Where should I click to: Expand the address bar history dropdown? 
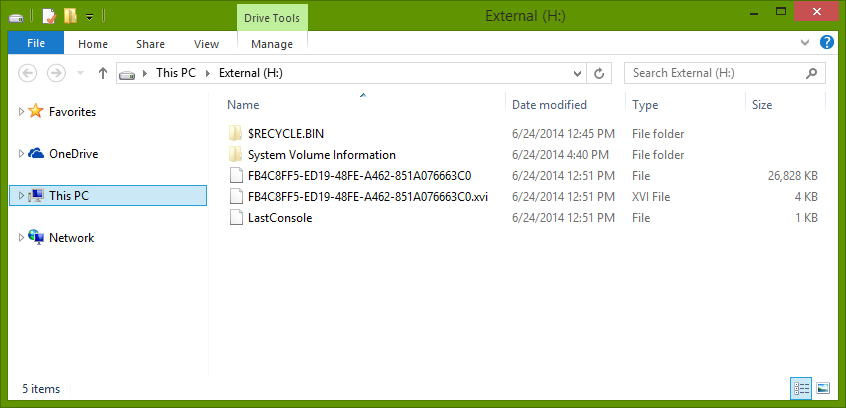(577, 73)
